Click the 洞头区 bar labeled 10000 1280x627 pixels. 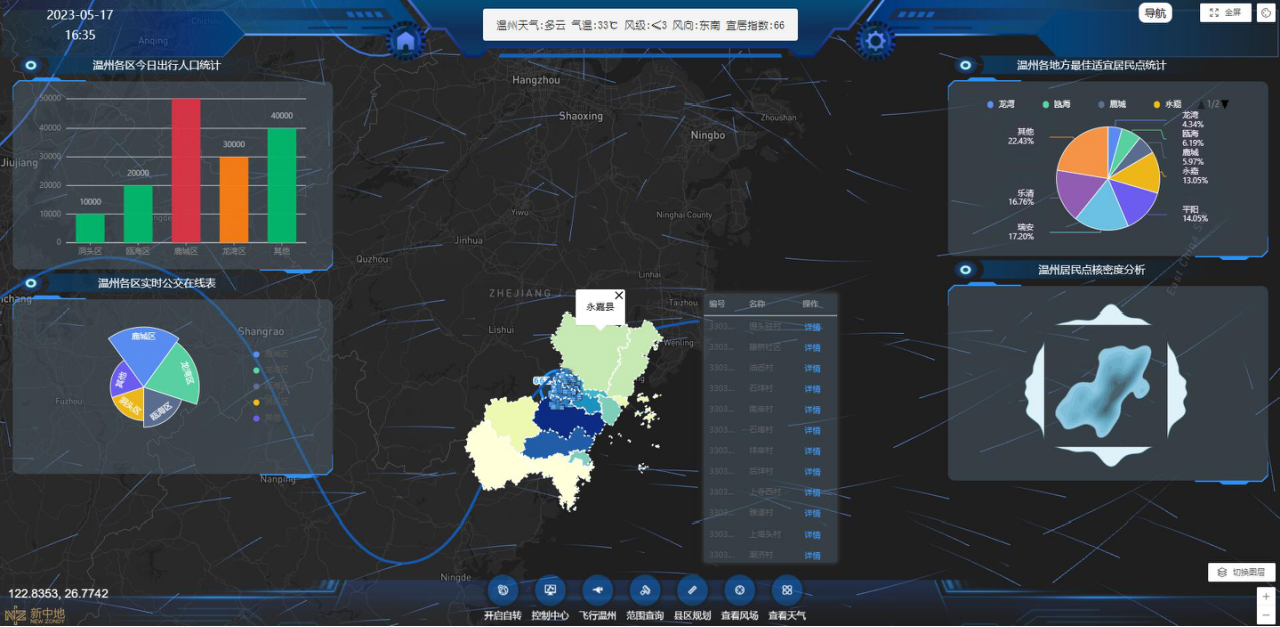click(x=90, y=228)
